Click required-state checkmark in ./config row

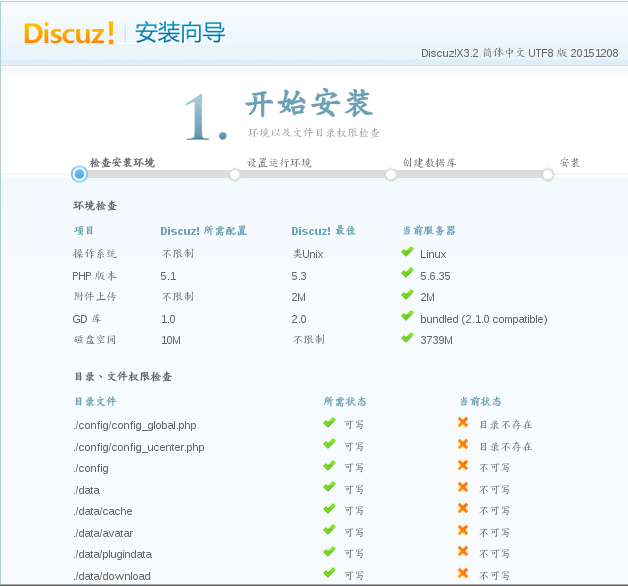tap(329, 465)
